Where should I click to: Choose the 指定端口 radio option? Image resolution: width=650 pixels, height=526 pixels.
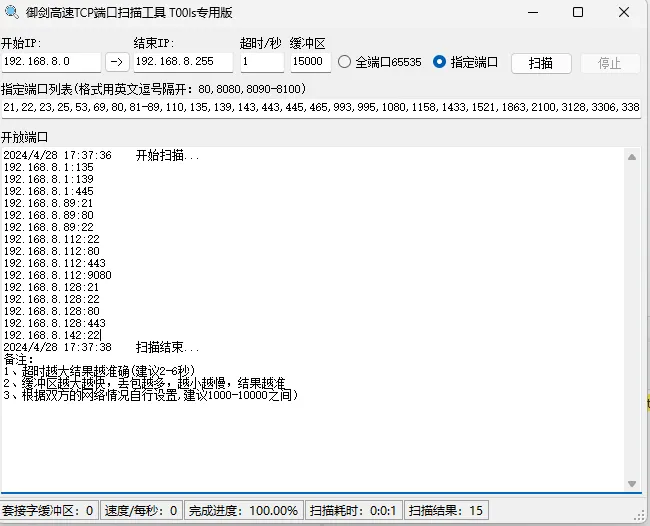pyautogui.click(x=440, y=62)
